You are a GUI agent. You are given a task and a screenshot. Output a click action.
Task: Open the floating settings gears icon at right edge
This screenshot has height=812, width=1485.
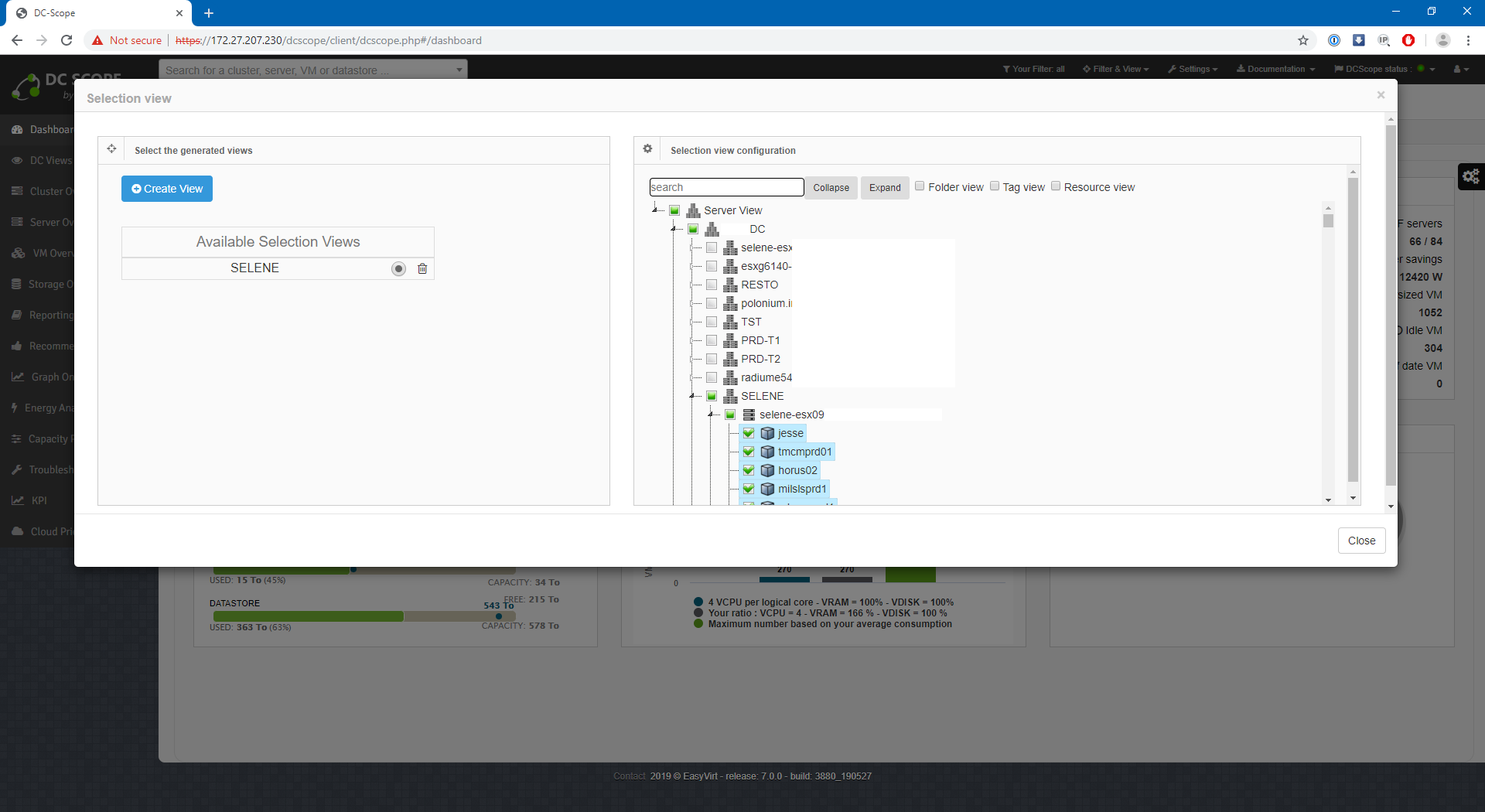1470,177
